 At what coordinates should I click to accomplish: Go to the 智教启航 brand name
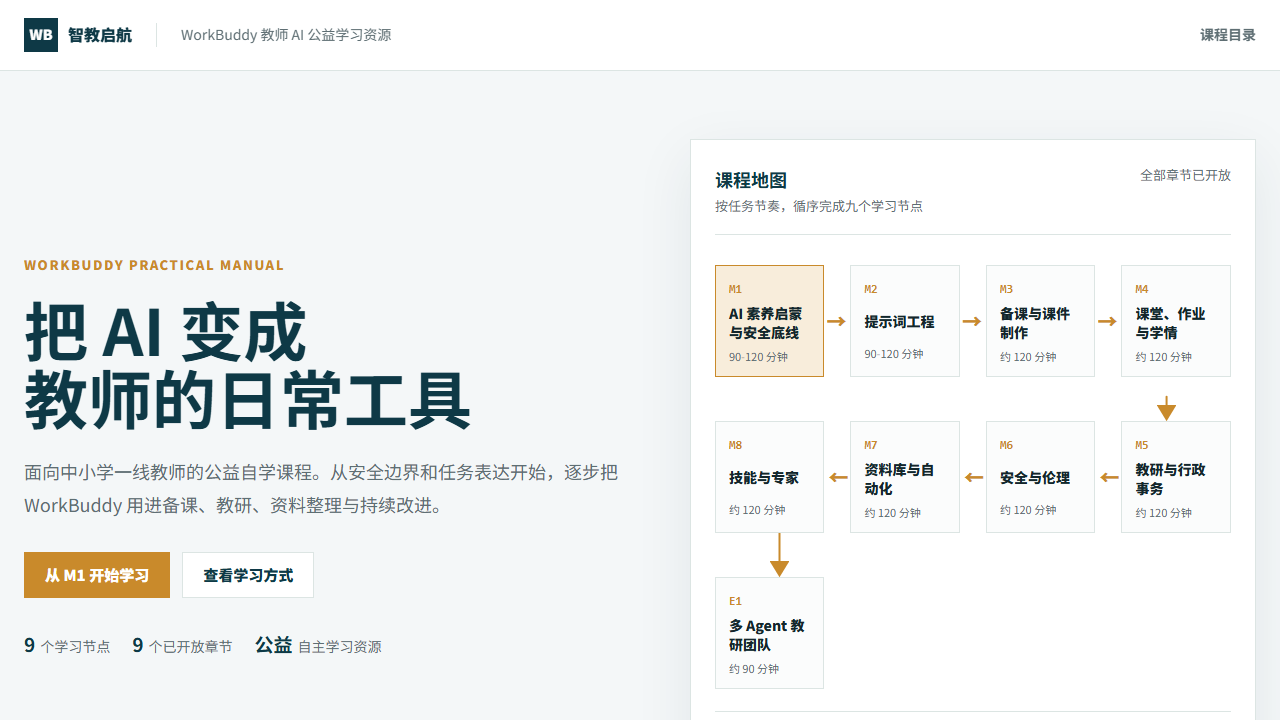pos(100,35)
